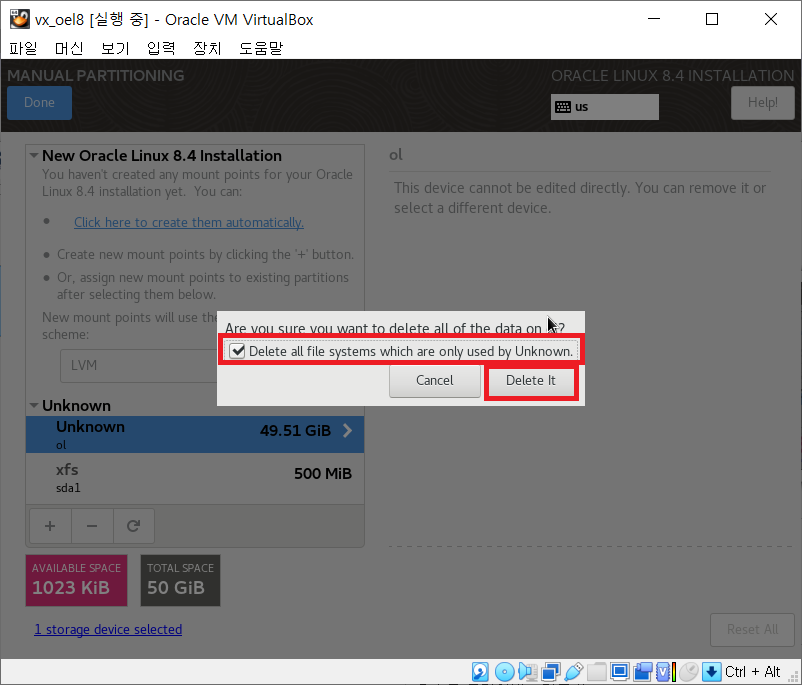Open the 도움말 menu
Viewport: 802px width, 685px height.
tap(261, 48)
